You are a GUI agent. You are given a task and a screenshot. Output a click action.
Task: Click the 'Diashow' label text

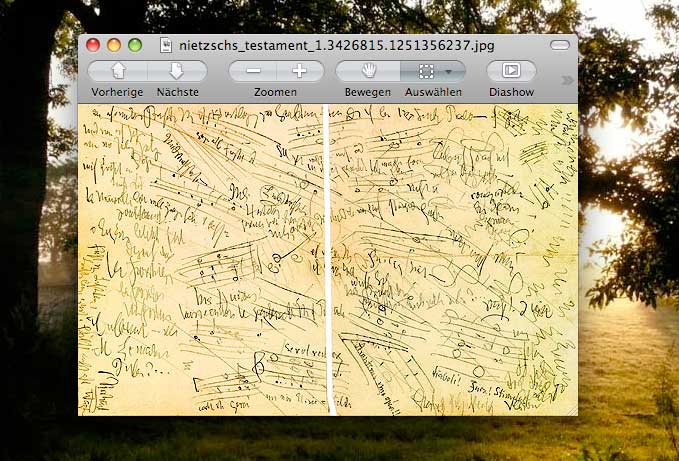(511, 92)
